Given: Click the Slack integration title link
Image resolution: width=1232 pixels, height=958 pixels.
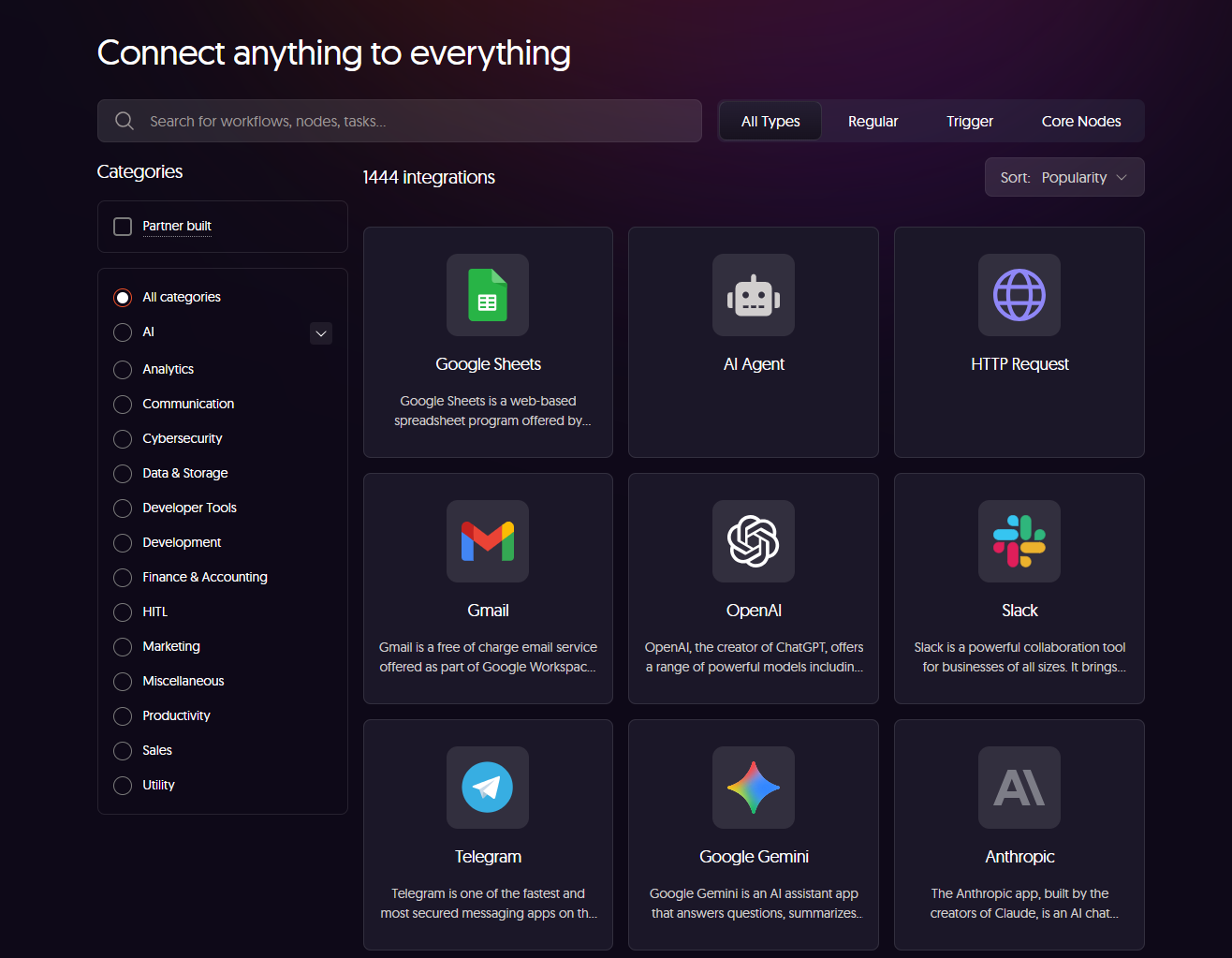Looking at the screenshot, I should 1019,611.
